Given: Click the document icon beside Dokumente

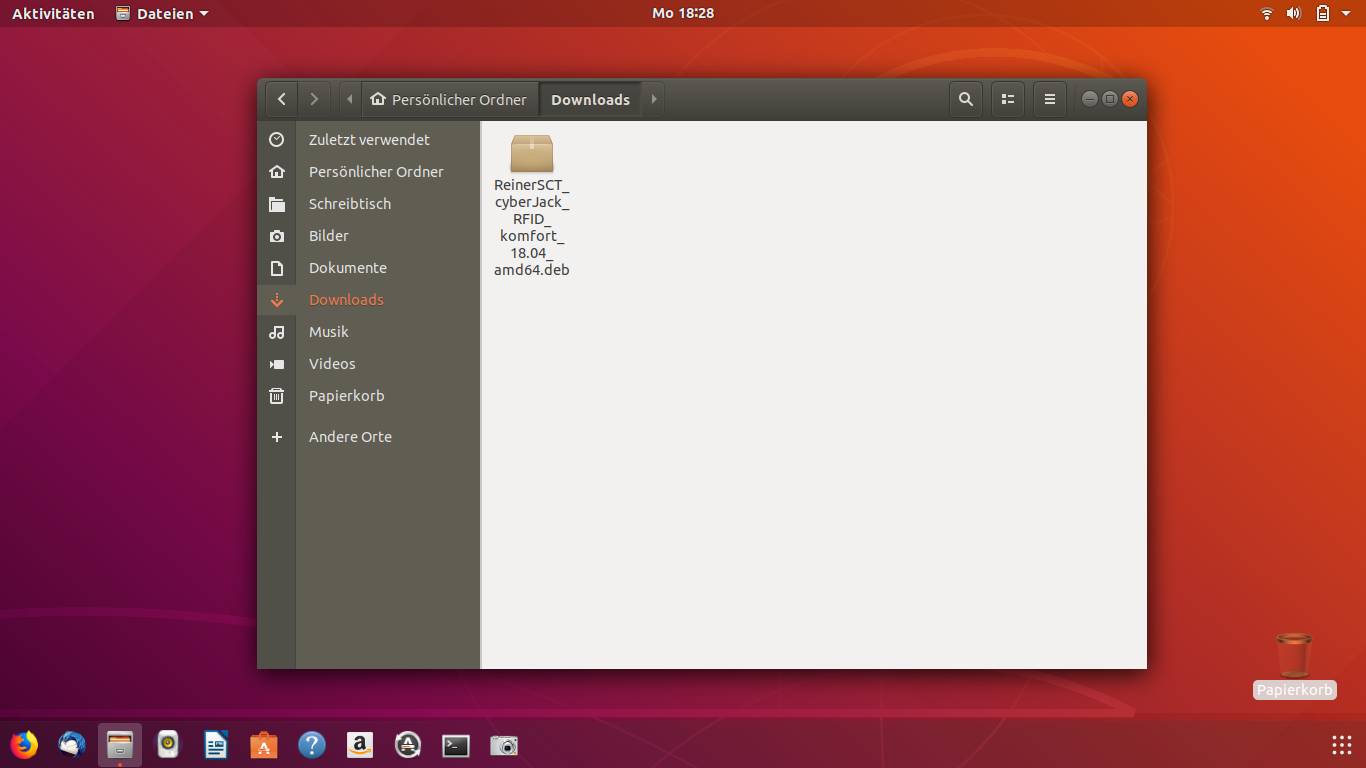Looking at the screenshot, I should pyautogui.click(x=277, y=268).
